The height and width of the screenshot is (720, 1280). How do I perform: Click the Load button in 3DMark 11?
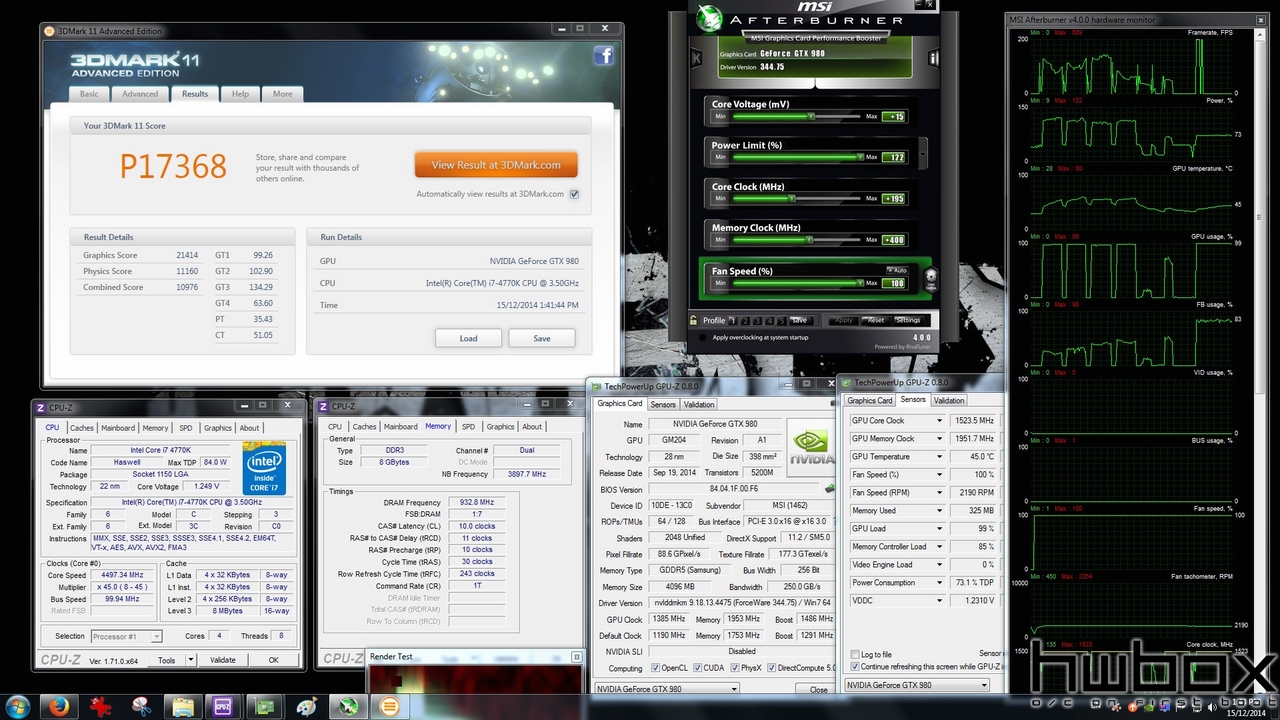coord(468,338)
